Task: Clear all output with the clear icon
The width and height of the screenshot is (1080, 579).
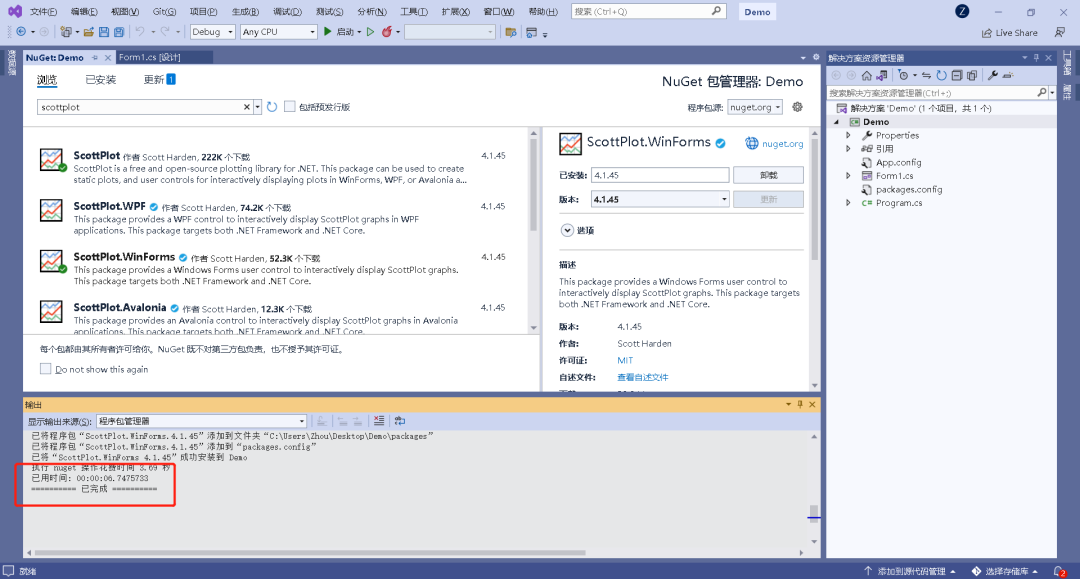Action: tap(378, 421)
